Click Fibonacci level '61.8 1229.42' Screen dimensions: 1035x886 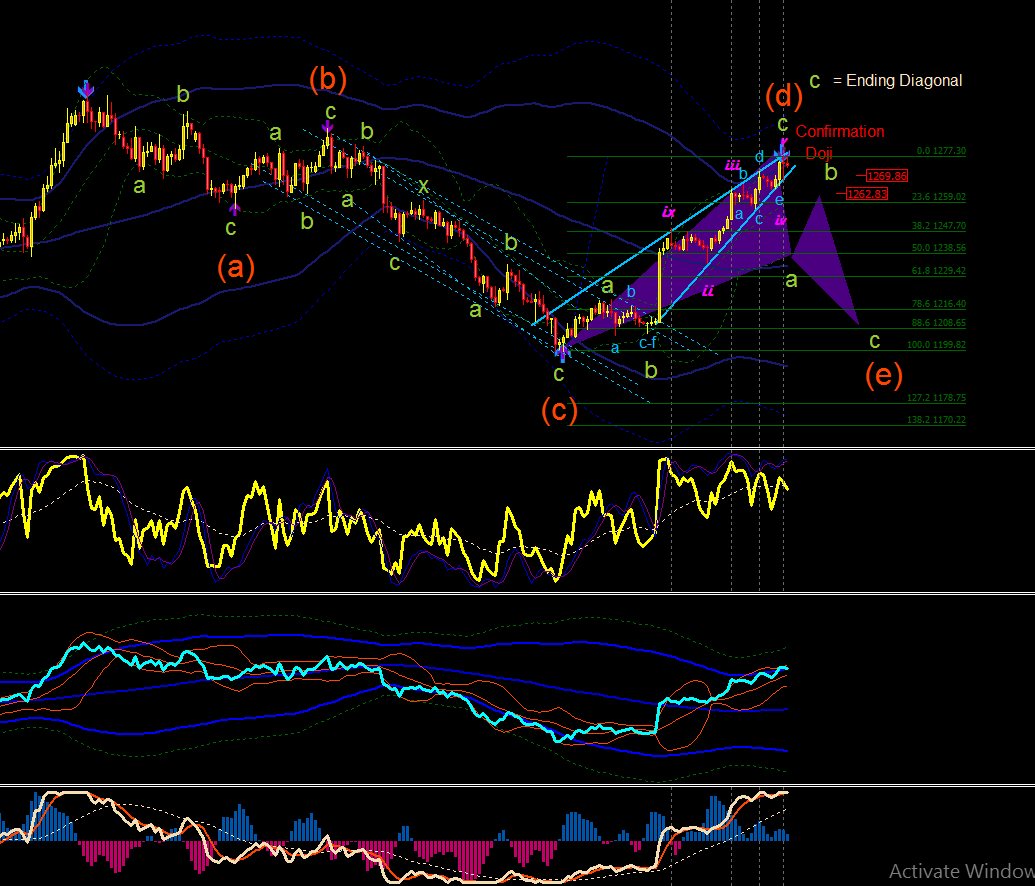point(939,271)
